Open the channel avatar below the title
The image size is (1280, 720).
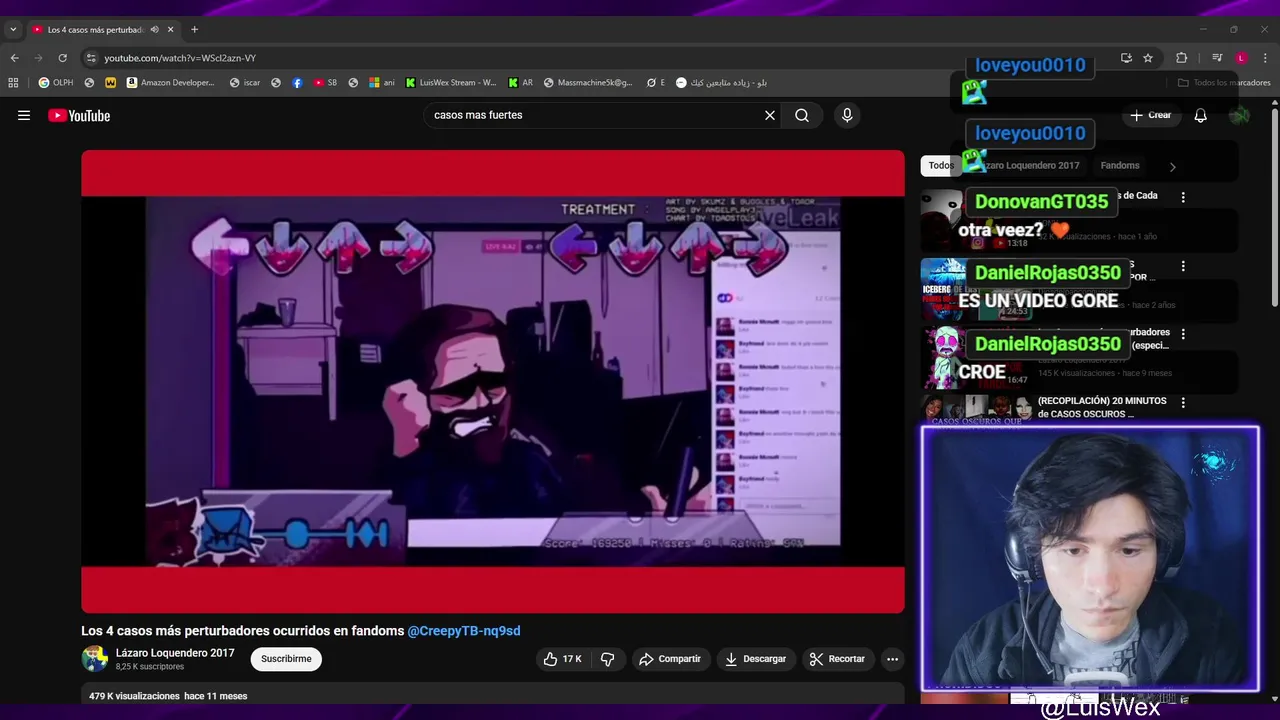[x=95, y=659]
